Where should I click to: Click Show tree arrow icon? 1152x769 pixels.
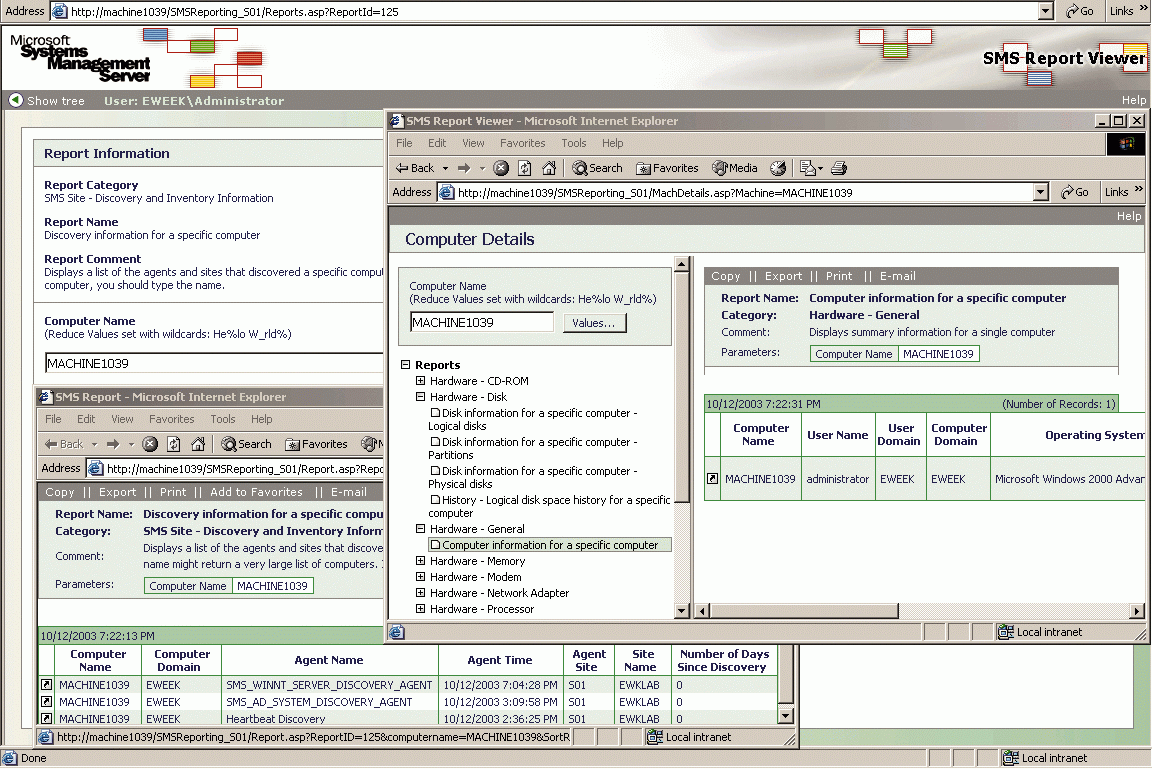point(15,101)
